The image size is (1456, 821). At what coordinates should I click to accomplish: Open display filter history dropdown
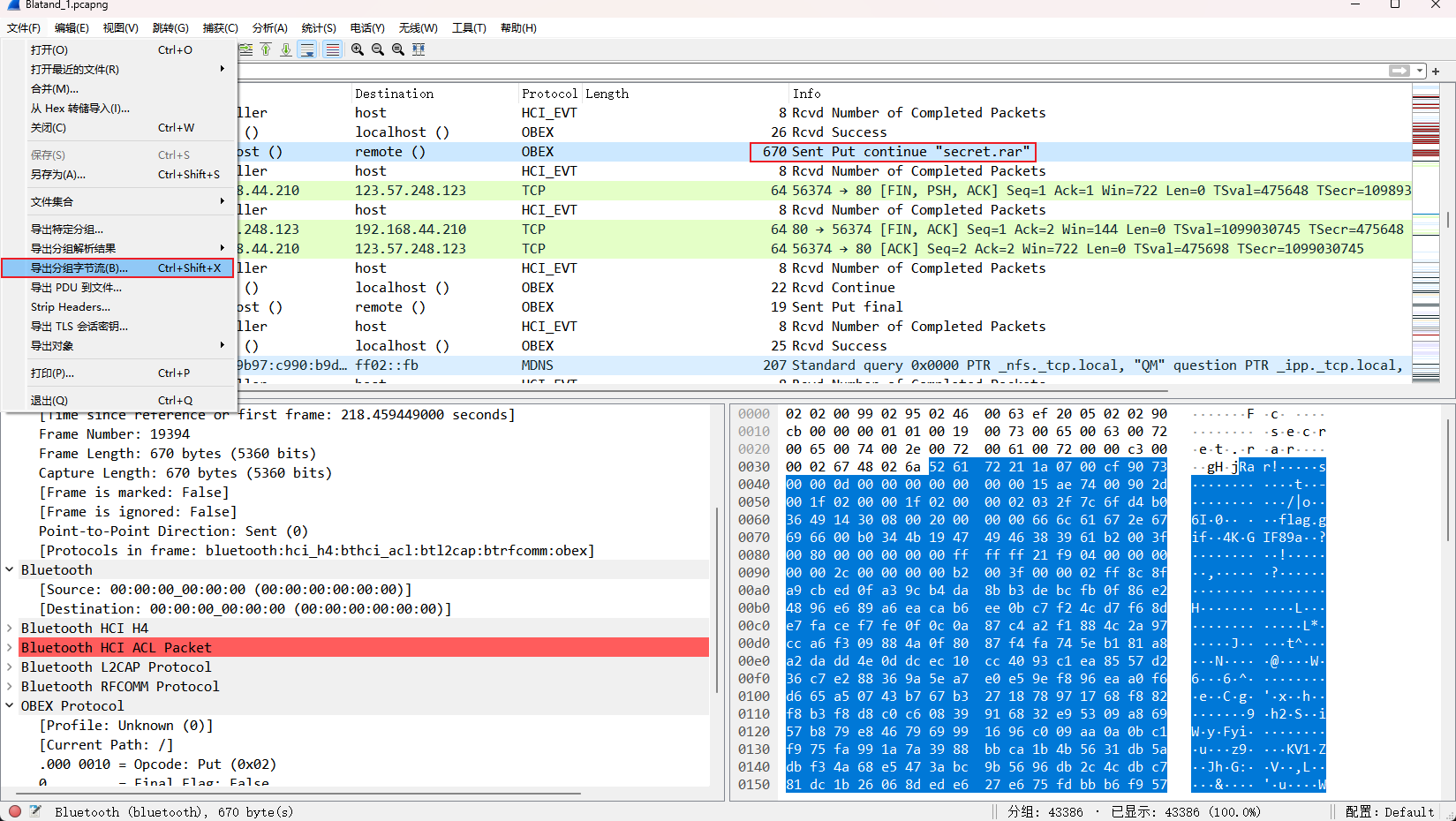click(x=1420, y=71)
